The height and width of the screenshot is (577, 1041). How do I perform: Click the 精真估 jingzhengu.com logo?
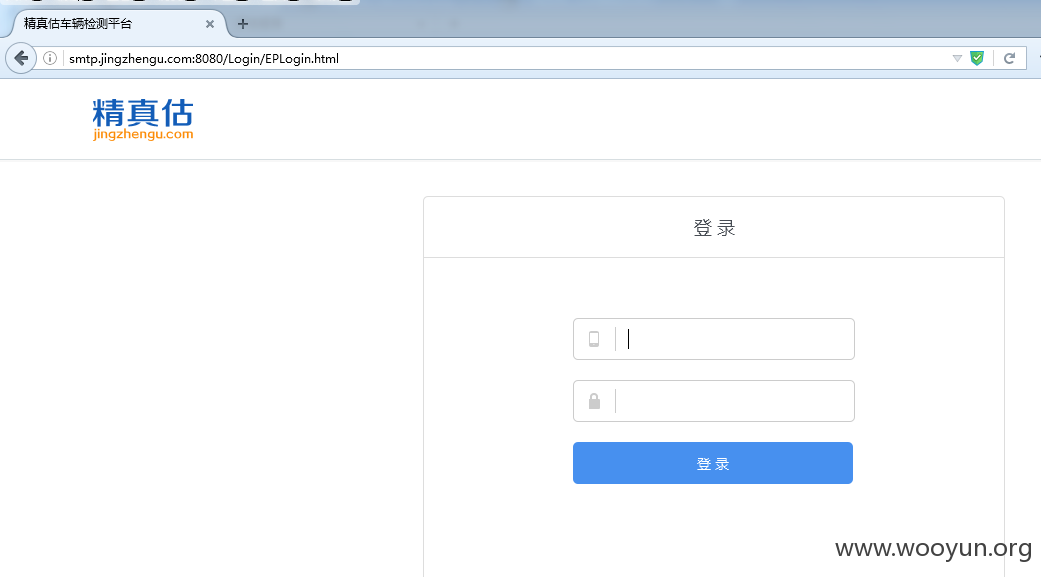[x=143, y=120]
